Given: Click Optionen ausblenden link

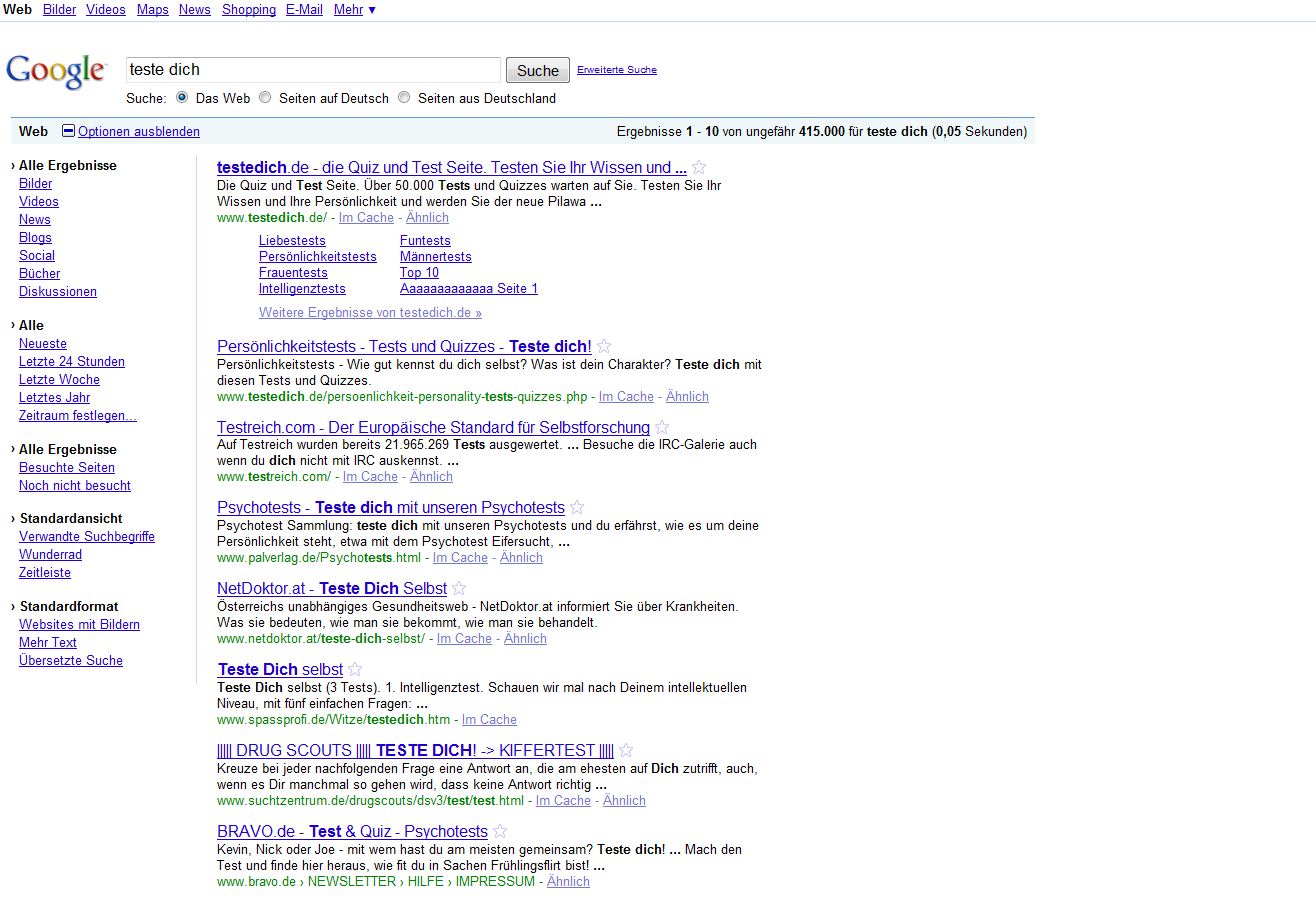Looking at the screenshot, I should point(139,131).
